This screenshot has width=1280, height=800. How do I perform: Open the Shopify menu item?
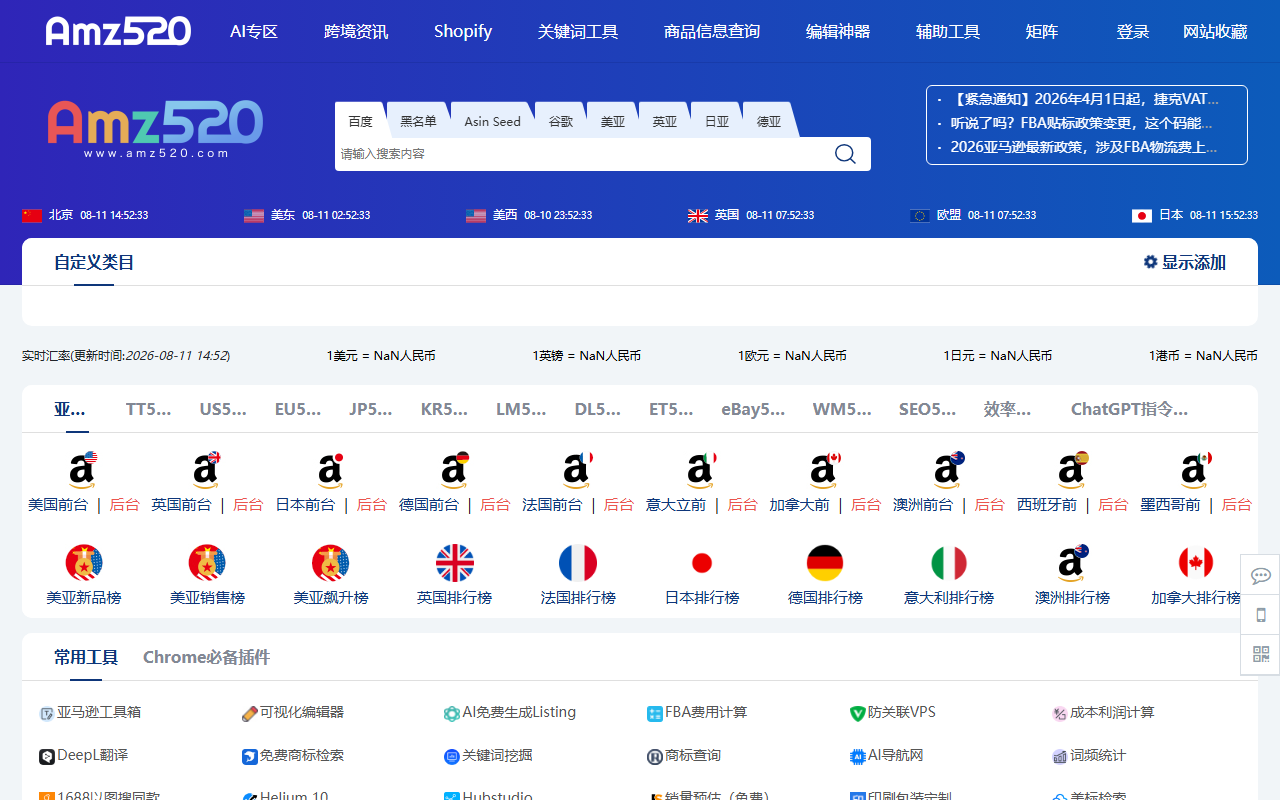pos(463,31)
